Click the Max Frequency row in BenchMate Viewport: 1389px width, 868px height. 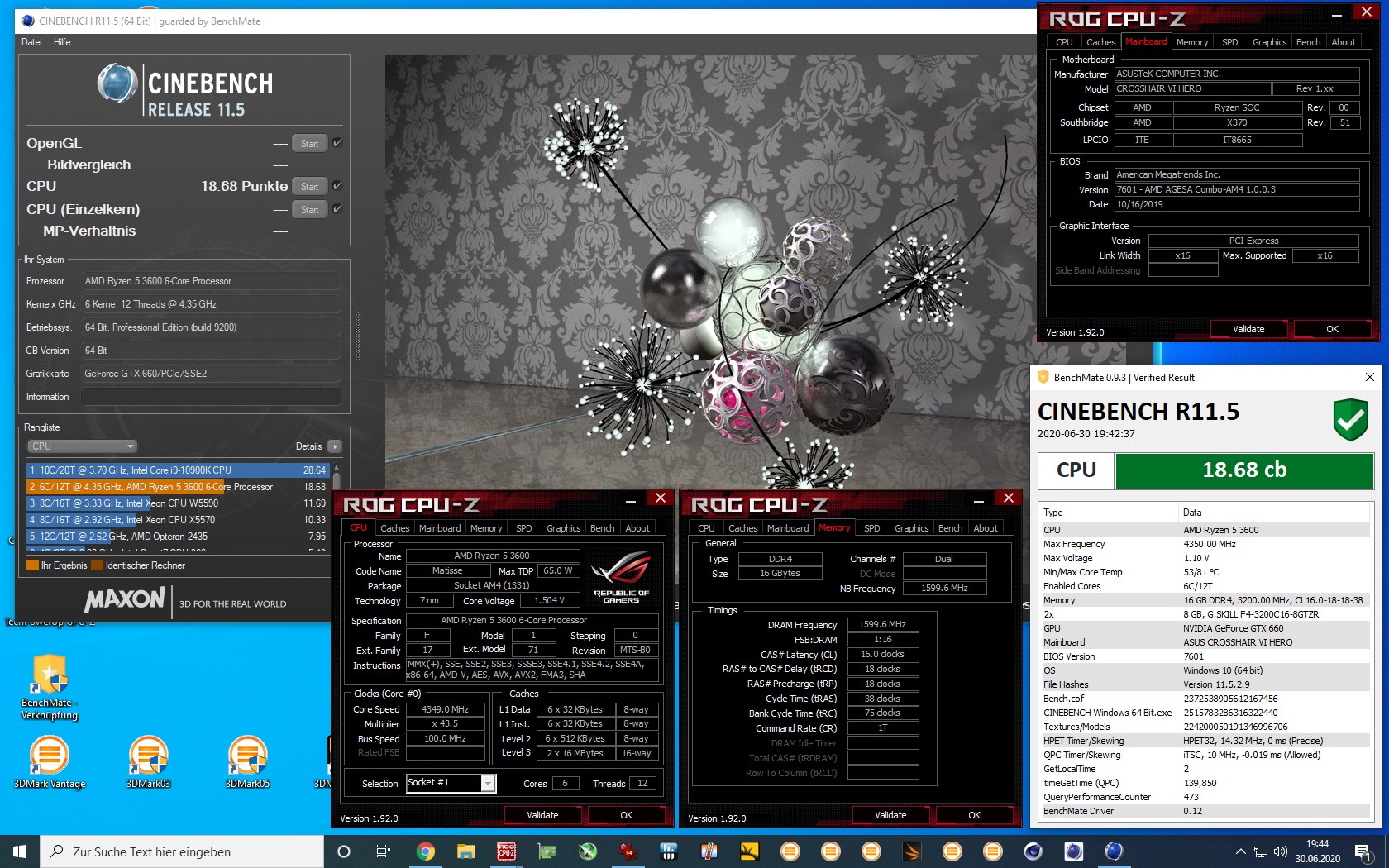pyautogui.click(x=1205, y=544)
